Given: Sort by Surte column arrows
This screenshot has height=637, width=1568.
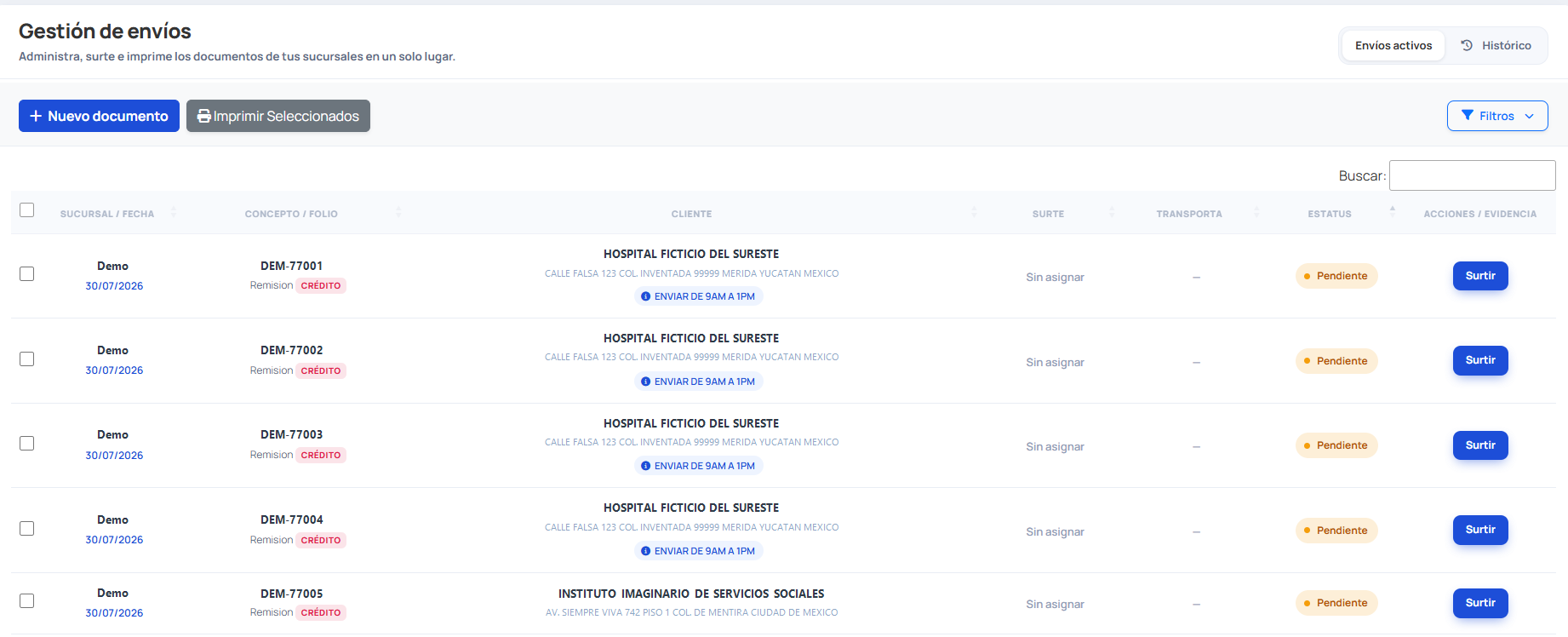Looking at the screenshot, I should [1112, 212].
